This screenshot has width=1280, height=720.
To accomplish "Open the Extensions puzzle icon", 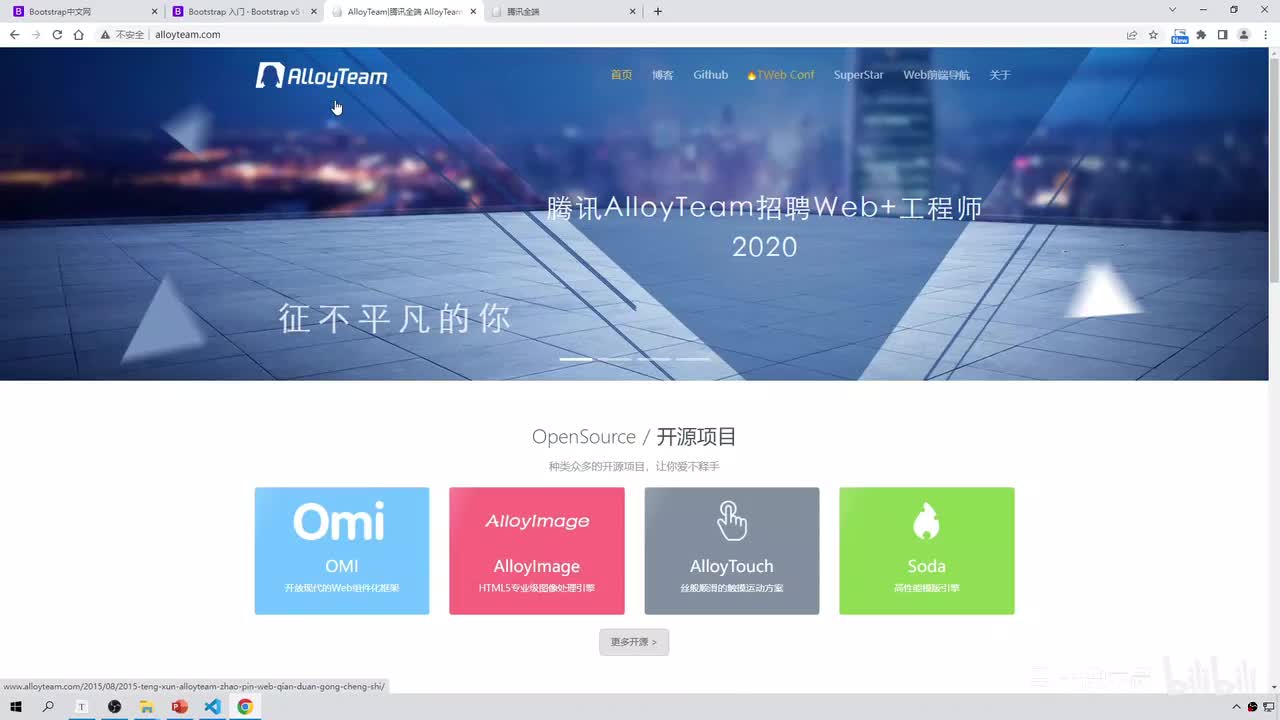I will coord(1201,34).
